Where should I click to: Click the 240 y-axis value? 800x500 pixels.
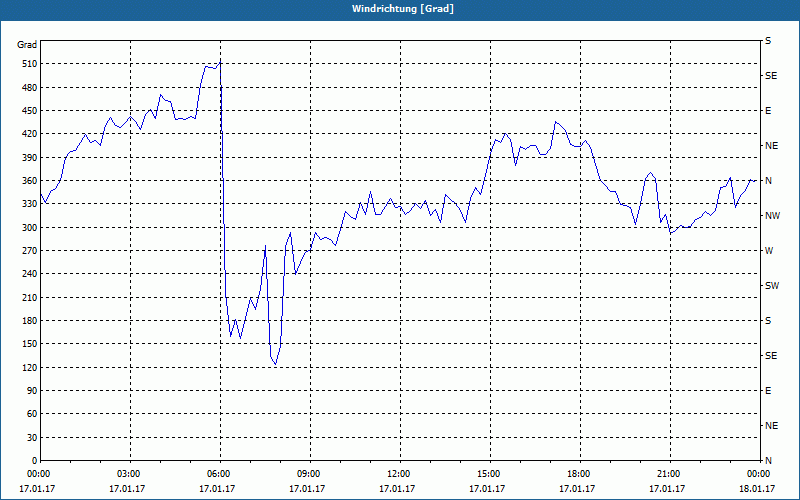pos(29,274)
